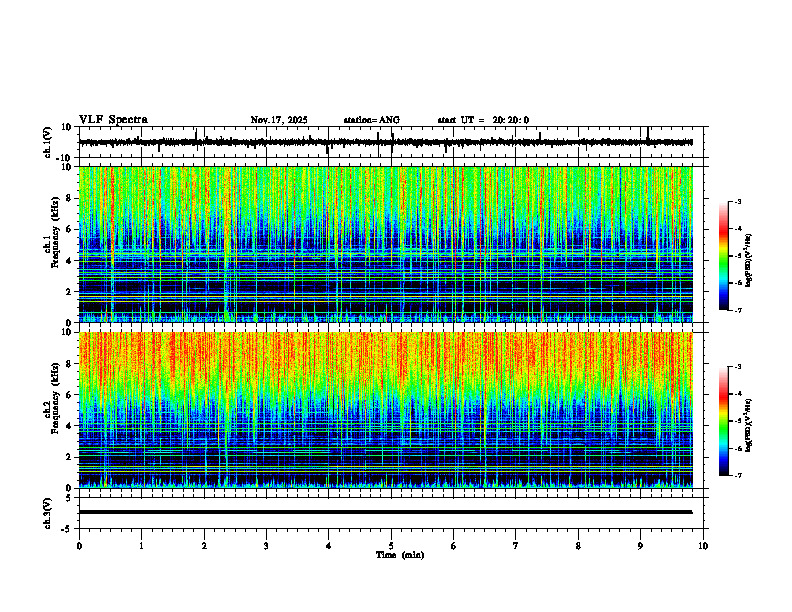This screenshot has width=792, height=612.
Task: Click the "-3" label on the ch.1 color scale
Action: [x=738, y=201]
